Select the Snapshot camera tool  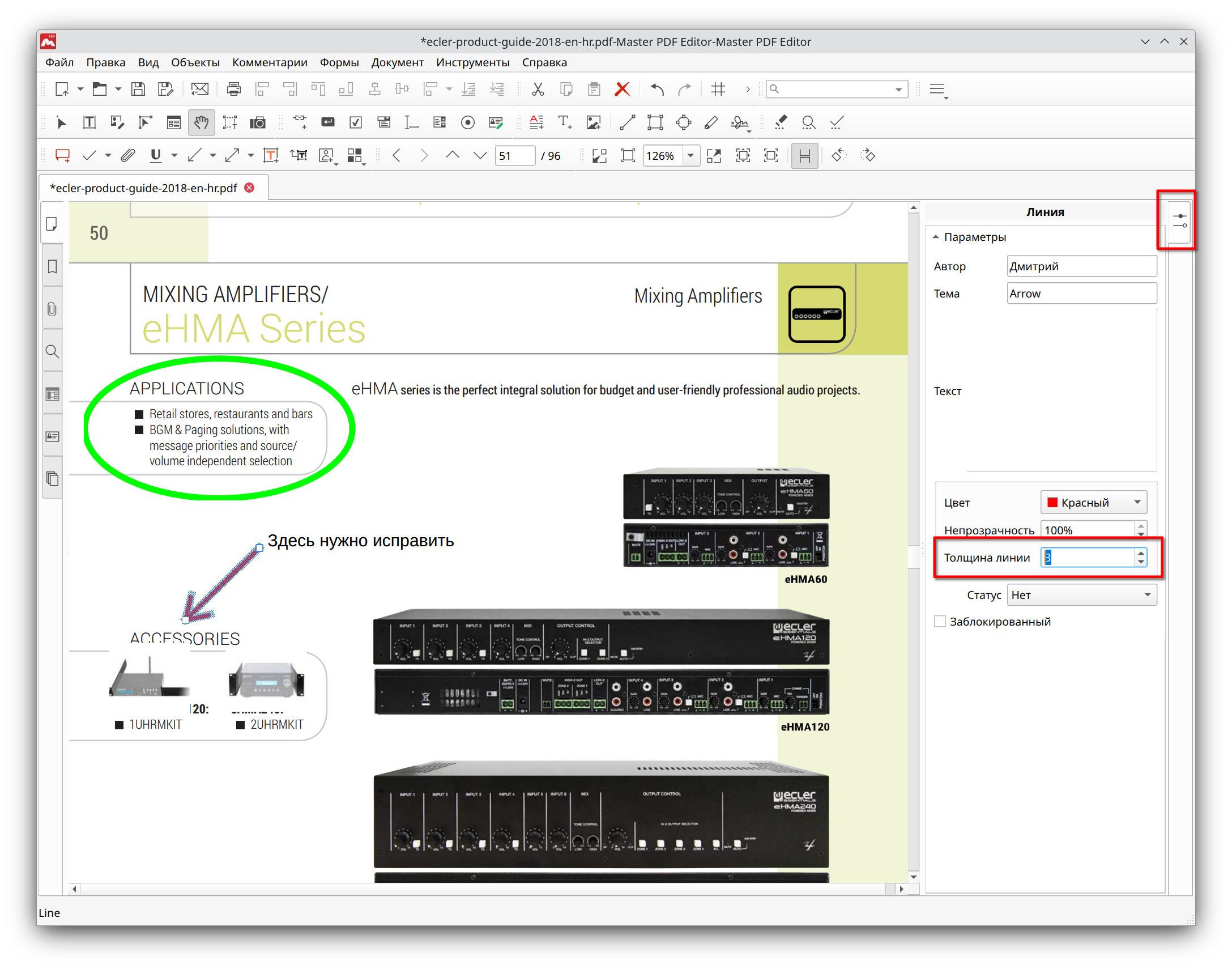pyautogui.click(x=258, y=122)
